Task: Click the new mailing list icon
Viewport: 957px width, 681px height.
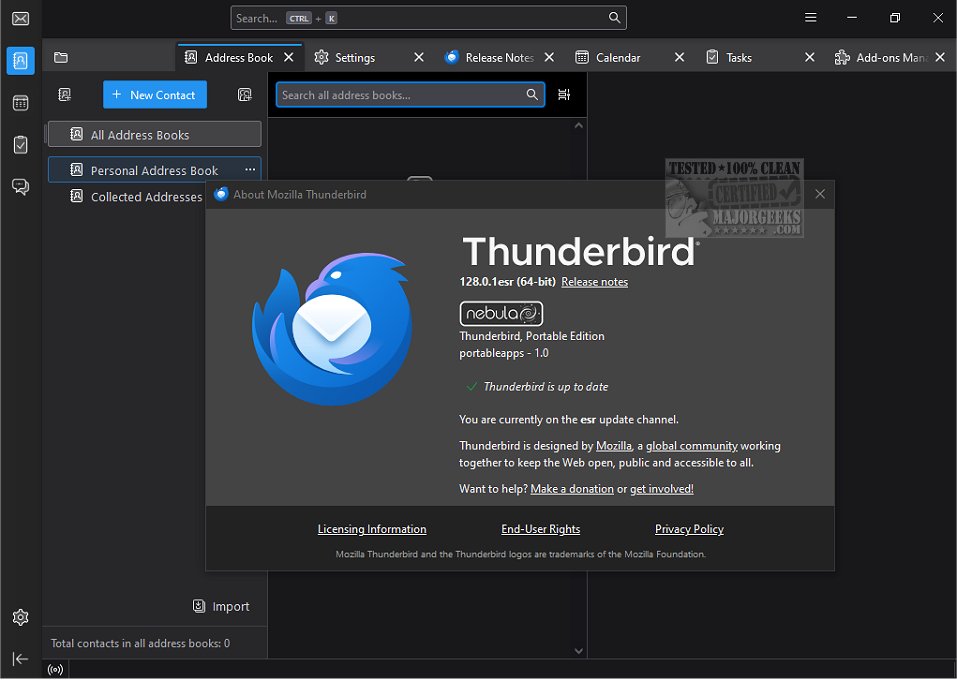Action: (244, 95)
